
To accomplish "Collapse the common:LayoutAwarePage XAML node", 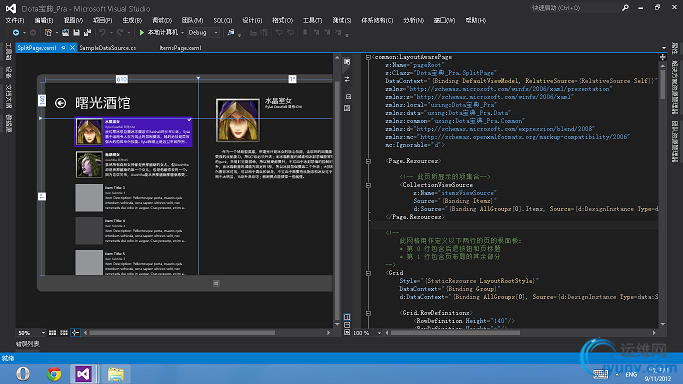I will (x=369, y=57).
